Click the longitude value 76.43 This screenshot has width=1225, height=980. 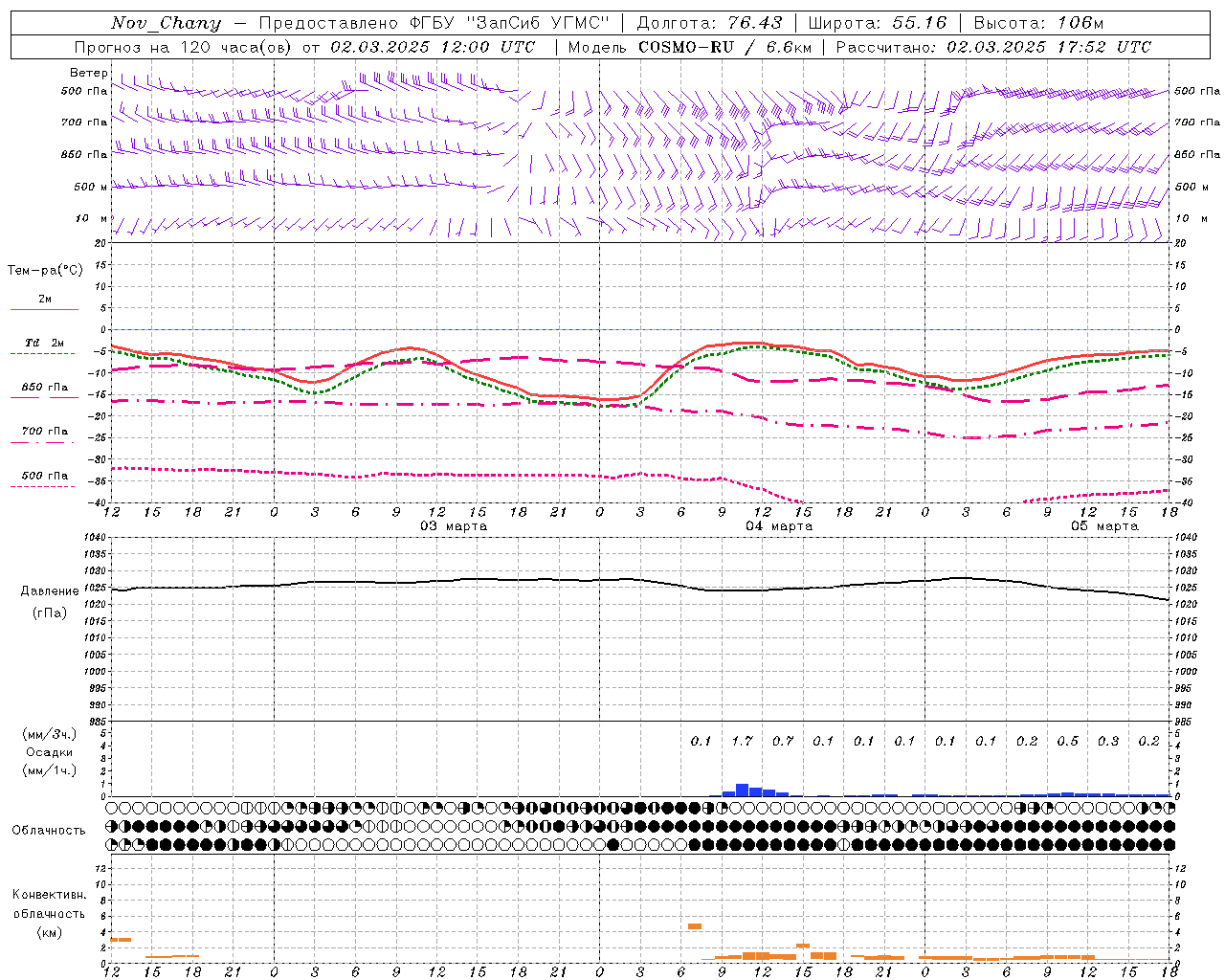(x=754, y=23)
